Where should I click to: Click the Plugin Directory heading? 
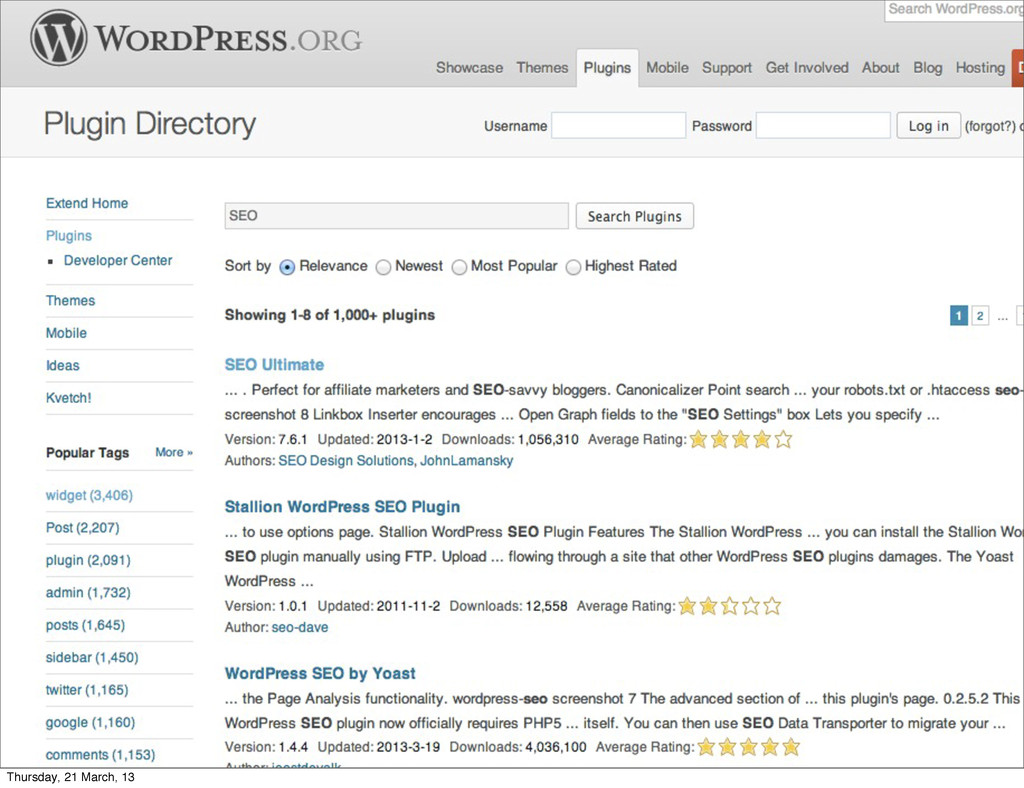[x=150, y=124]
